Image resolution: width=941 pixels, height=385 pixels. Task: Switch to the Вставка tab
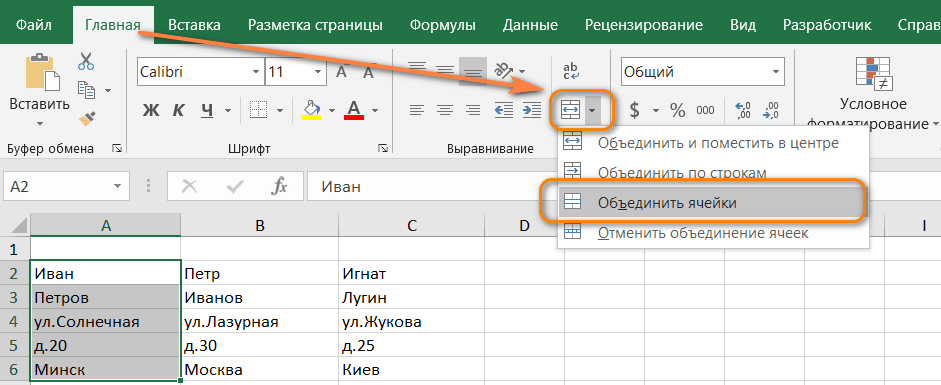point(194,25)
